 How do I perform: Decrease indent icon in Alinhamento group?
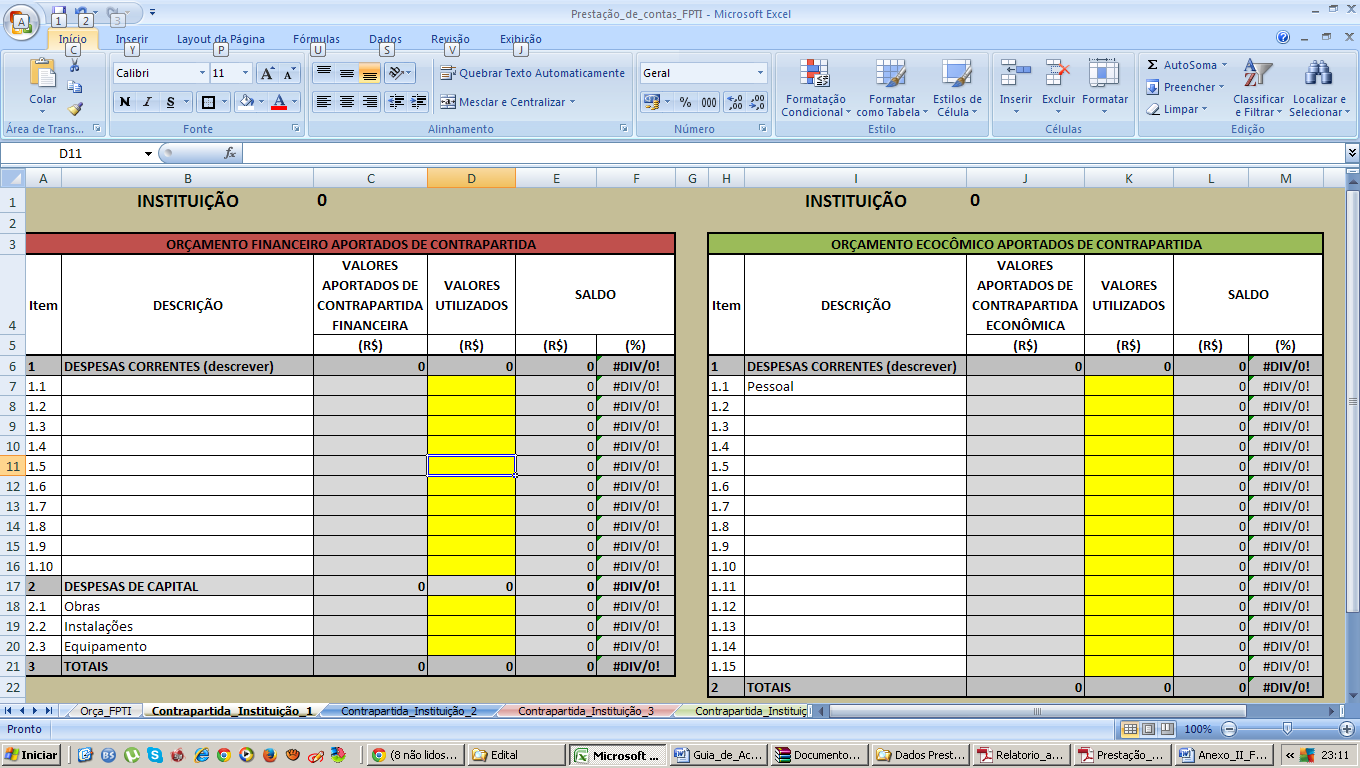[395, 102]
